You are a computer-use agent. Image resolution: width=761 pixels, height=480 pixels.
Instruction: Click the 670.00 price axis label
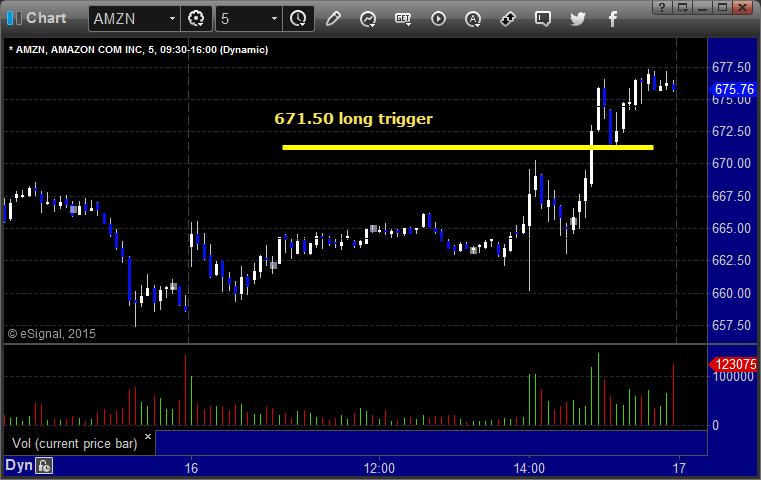(731, 164)
